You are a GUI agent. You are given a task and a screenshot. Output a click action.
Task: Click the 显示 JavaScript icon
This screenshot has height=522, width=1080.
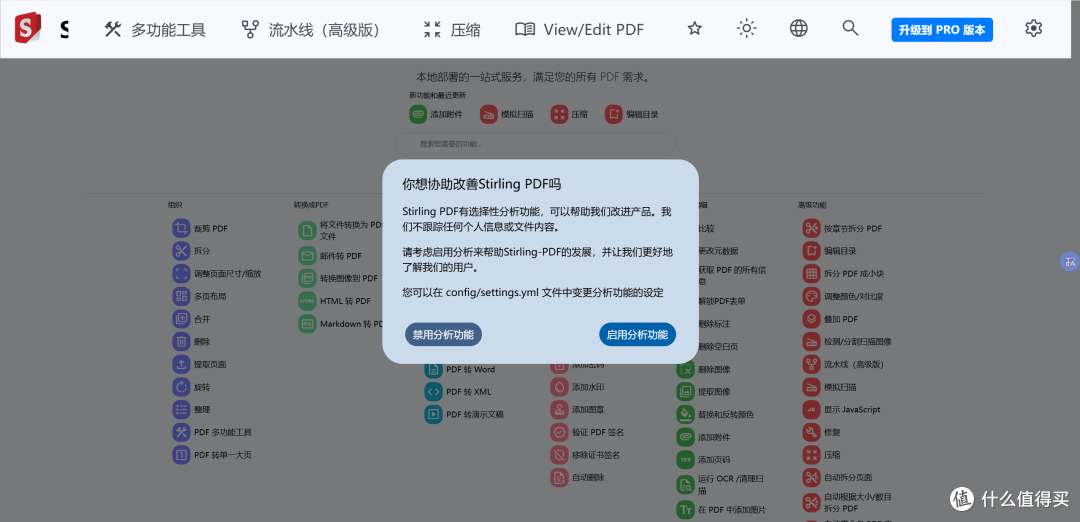pyautogui.click(x=811, y=410)
